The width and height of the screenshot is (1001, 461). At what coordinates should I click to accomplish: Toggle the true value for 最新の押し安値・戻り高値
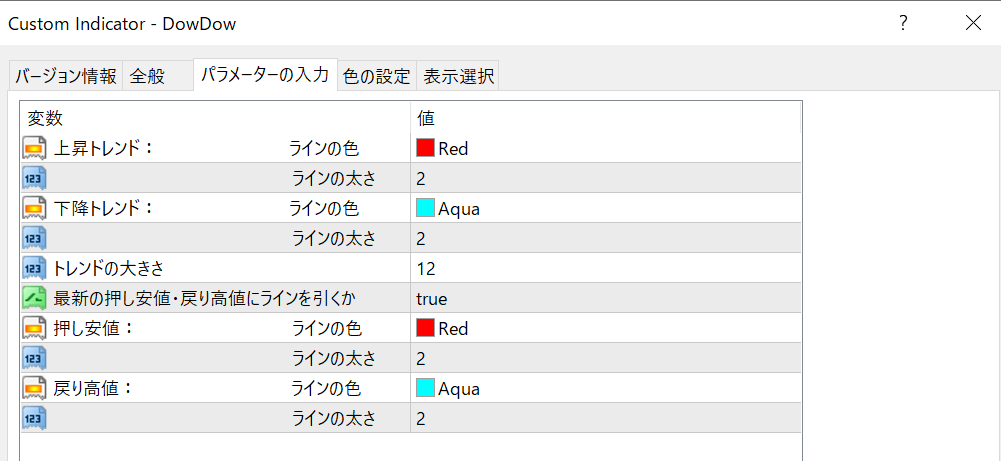(x=432, y=298)
